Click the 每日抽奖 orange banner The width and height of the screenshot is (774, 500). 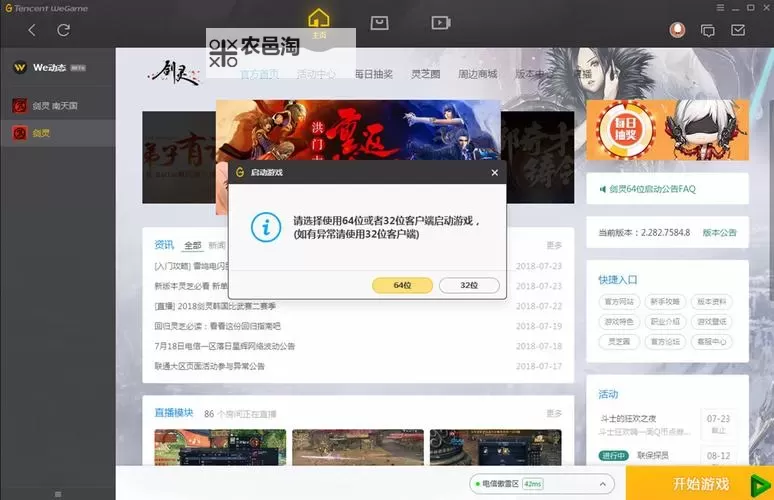pyautogui.click(x=667, y=130)
